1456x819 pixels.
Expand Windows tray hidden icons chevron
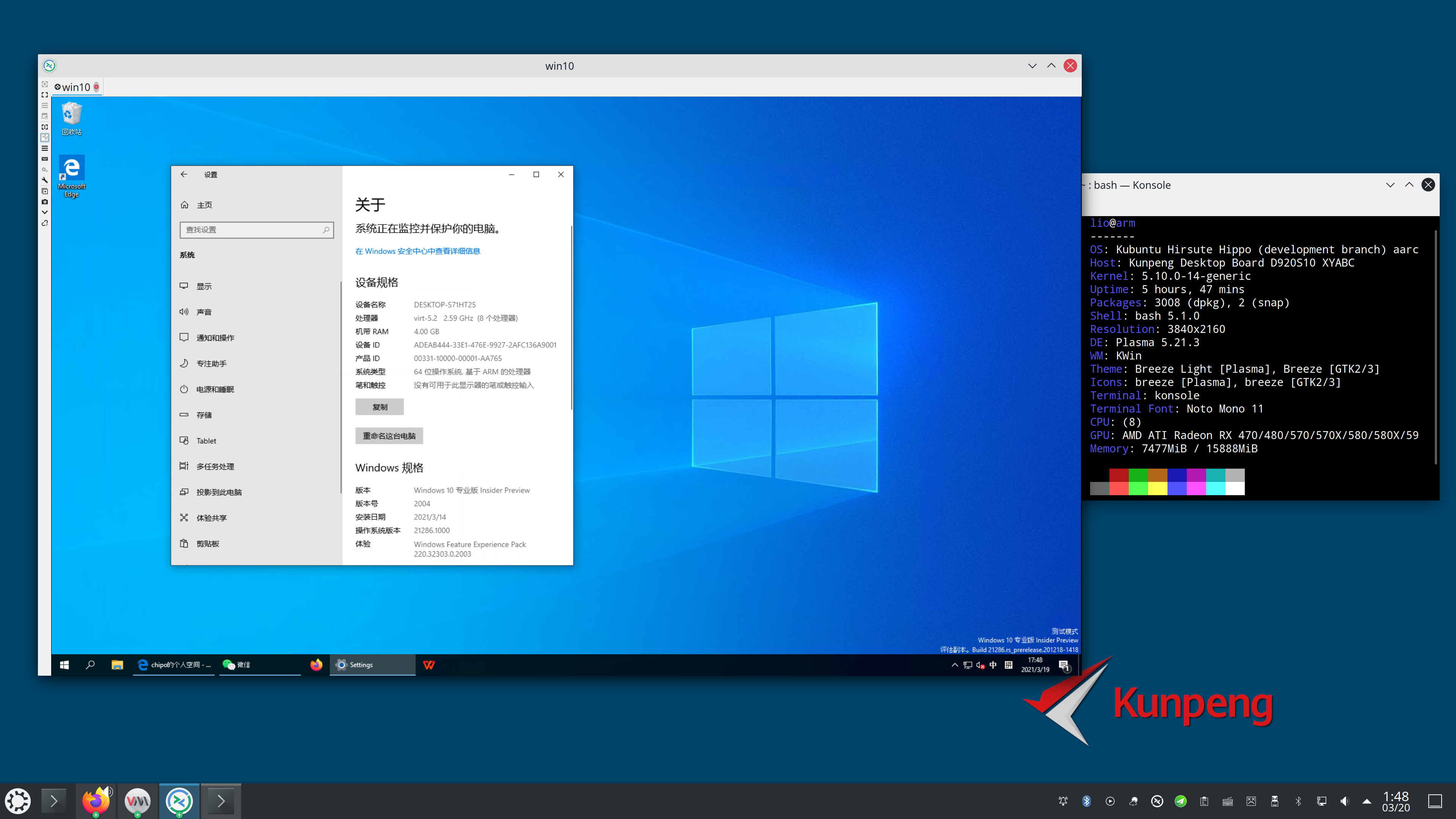point(955,665)
